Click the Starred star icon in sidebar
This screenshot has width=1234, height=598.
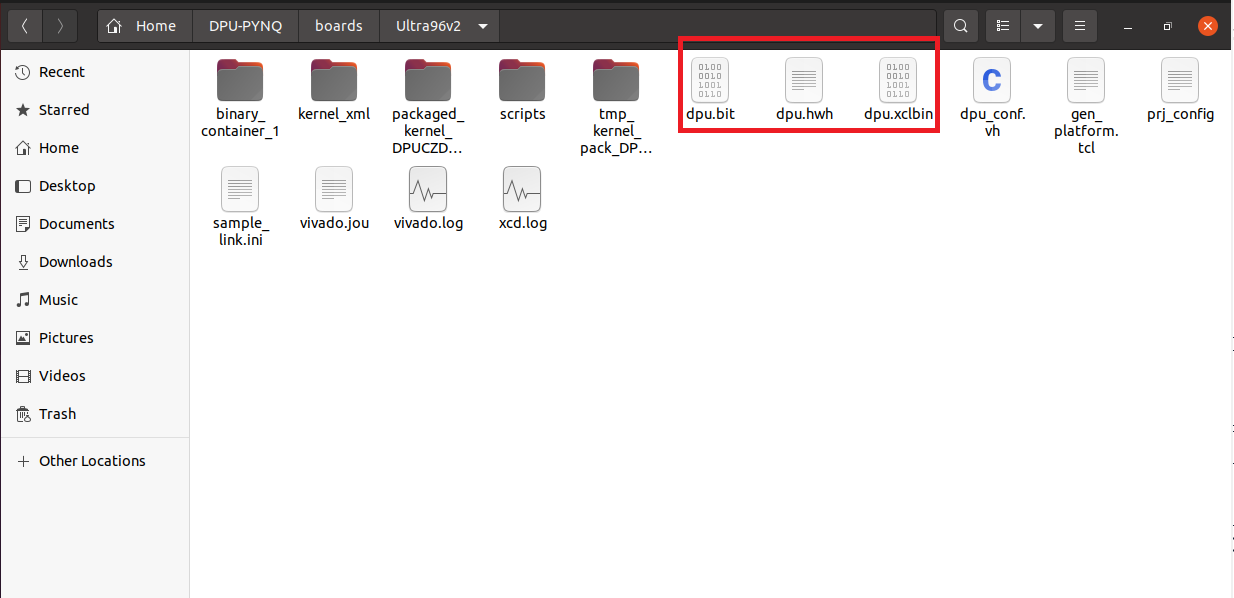point(23,110)
